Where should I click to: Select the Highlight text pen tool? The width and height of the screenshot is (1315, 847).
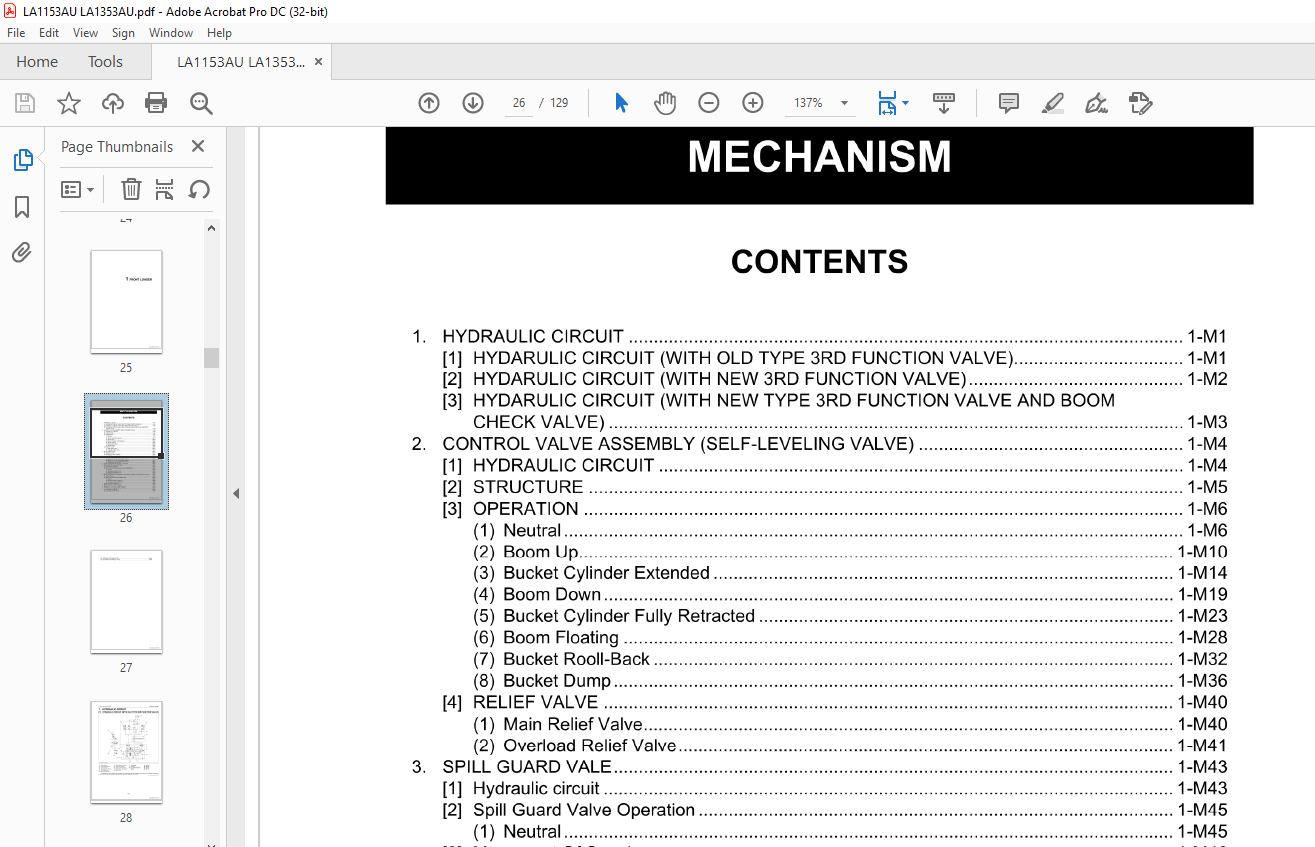[1052, 103]
